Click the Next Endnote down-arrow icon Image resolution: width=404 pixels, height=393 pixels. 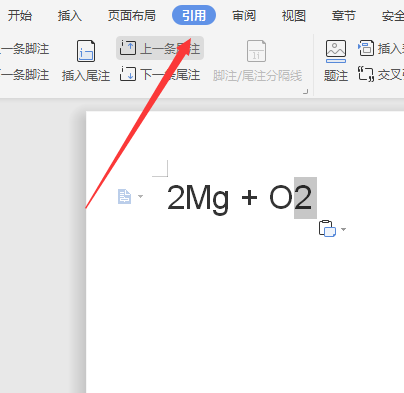128,74
